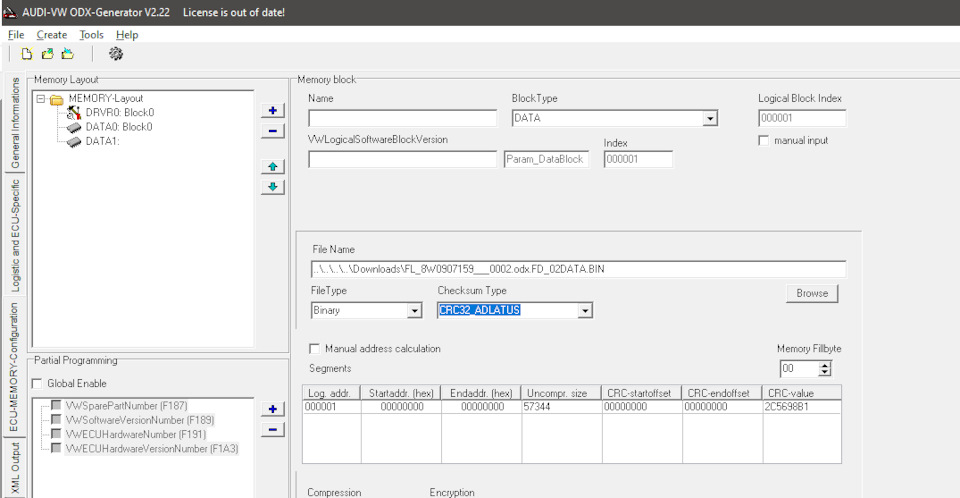Click the Save folder toolbar icon
Image resolution: width=960 pixels, height=498 pixels.
pyautogui.click(x=67, y=54)
